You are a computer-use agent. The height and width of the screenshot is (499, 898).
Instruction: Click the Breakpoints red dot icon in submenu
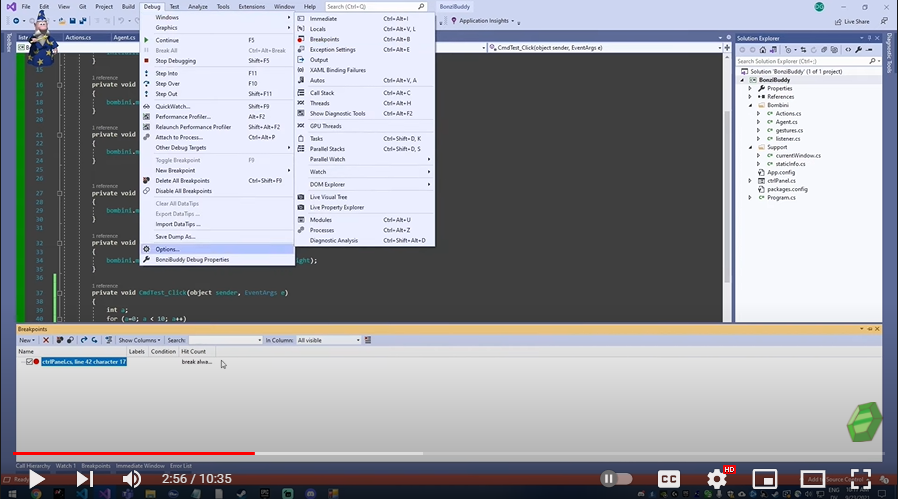point(301,39)
